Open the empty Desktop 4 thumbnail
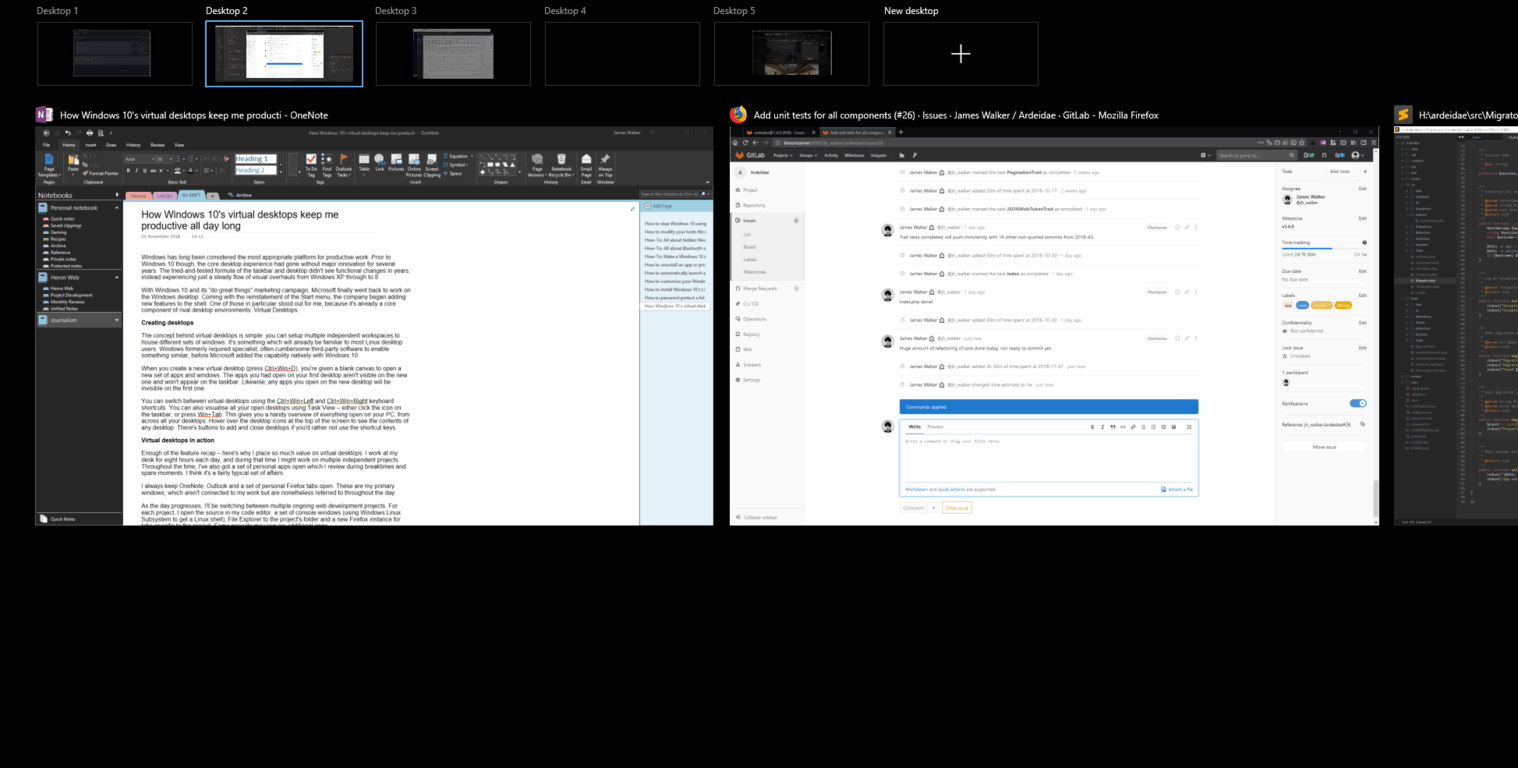 622,54
